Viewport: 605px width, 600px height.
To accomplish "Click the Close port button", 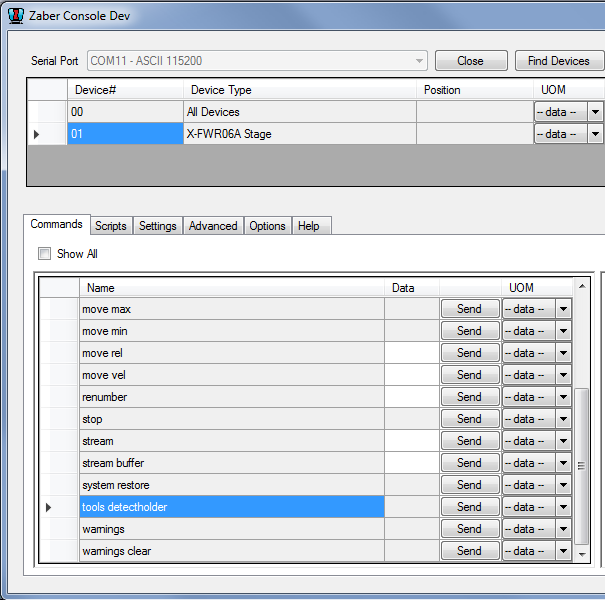I will (x=471, y=61).
